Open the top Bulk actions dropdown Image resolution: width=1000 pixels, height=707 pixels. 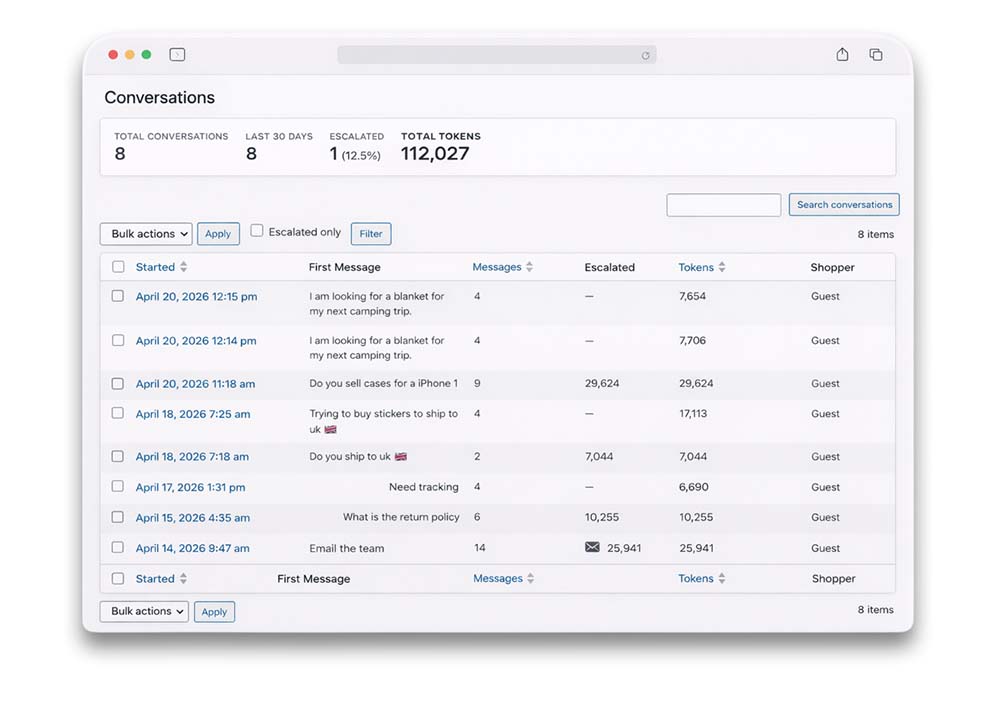coord(146,234)
